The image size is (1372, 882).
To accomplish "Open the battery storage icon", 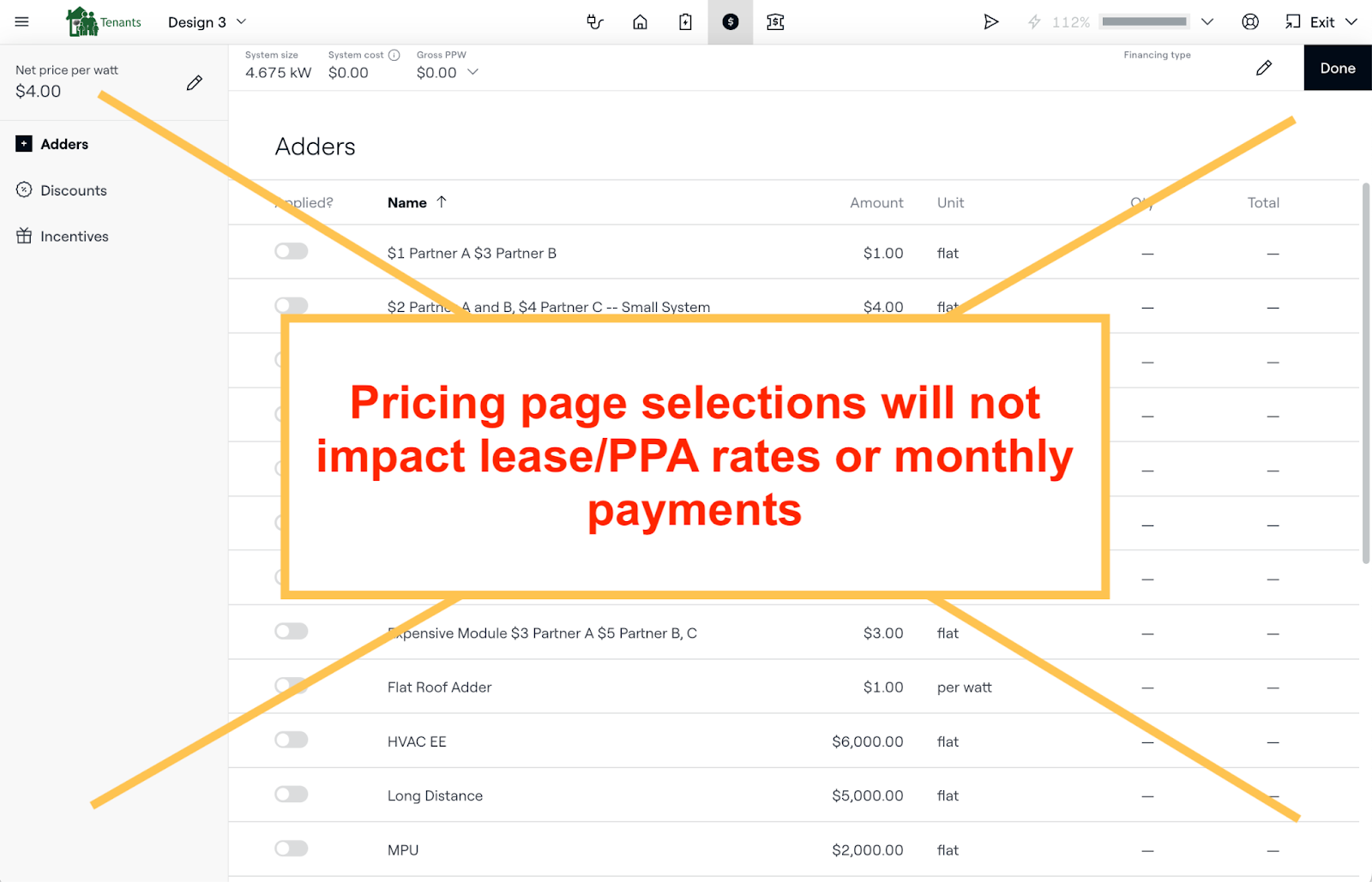I will [x=685, y=22].
